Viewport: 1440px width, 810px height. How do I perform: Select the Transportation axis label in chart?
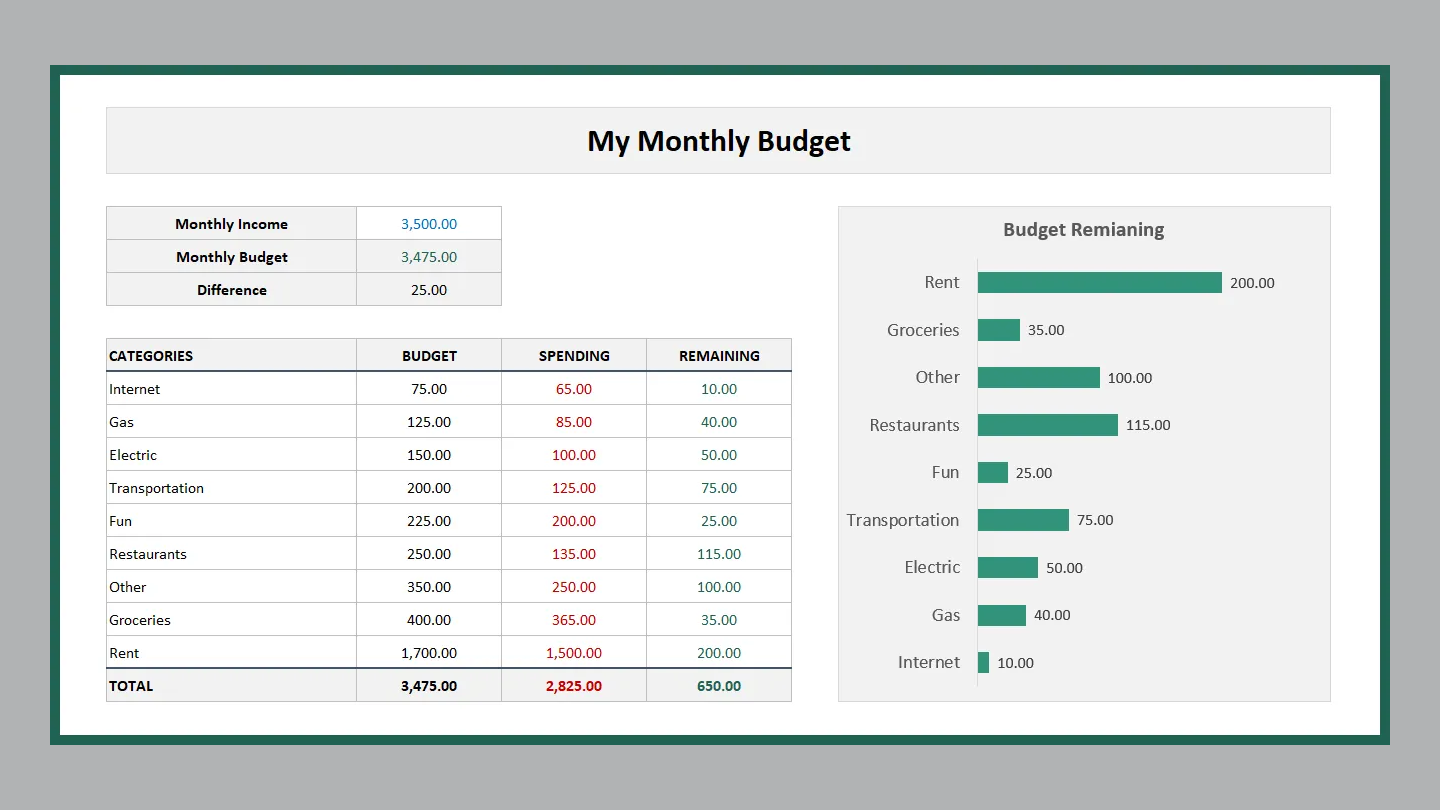coord(903,520)
